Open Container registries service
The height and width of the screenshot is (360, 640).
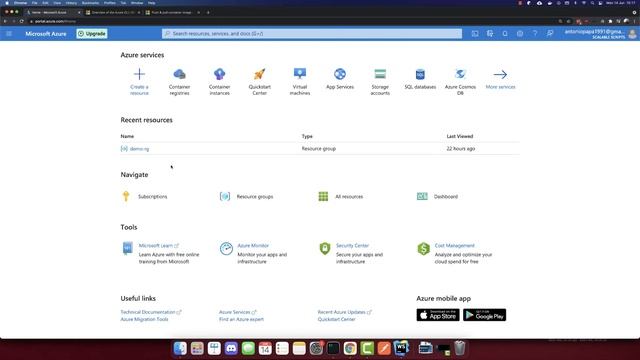coord(179,82)
